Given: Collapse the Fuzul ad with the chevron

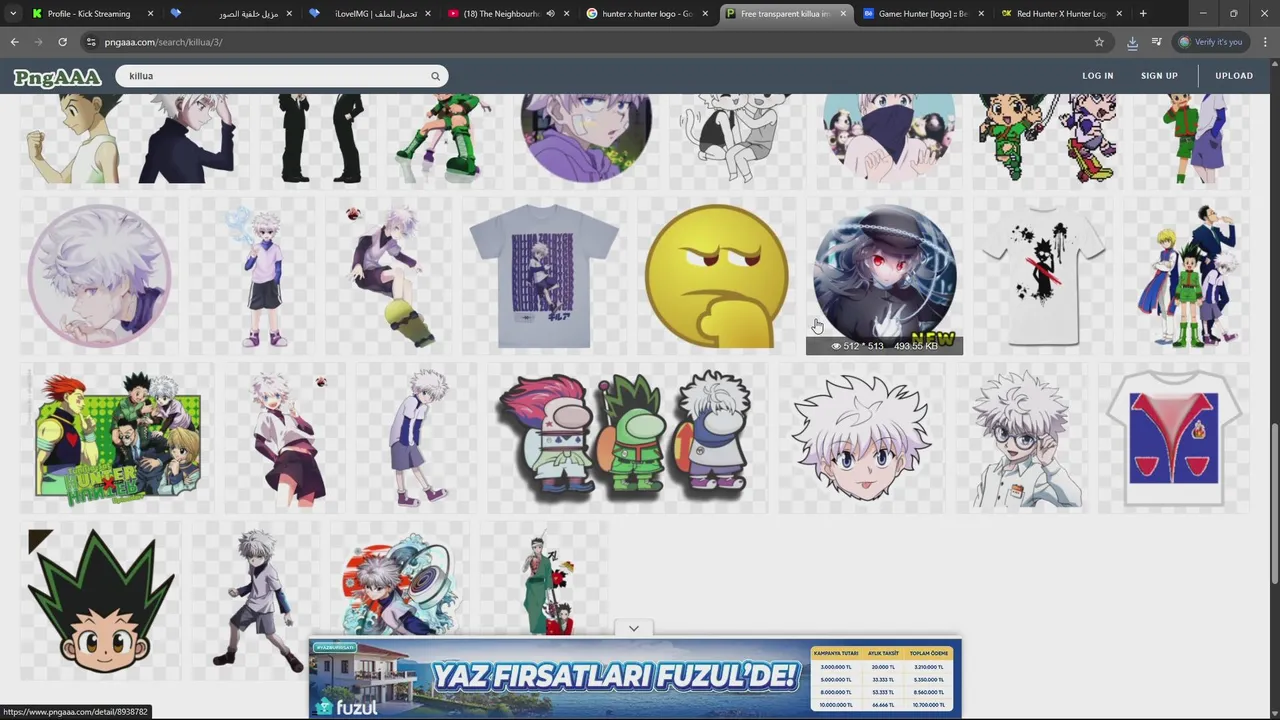Looking at the screenshot, I should [x=633, y=628].
